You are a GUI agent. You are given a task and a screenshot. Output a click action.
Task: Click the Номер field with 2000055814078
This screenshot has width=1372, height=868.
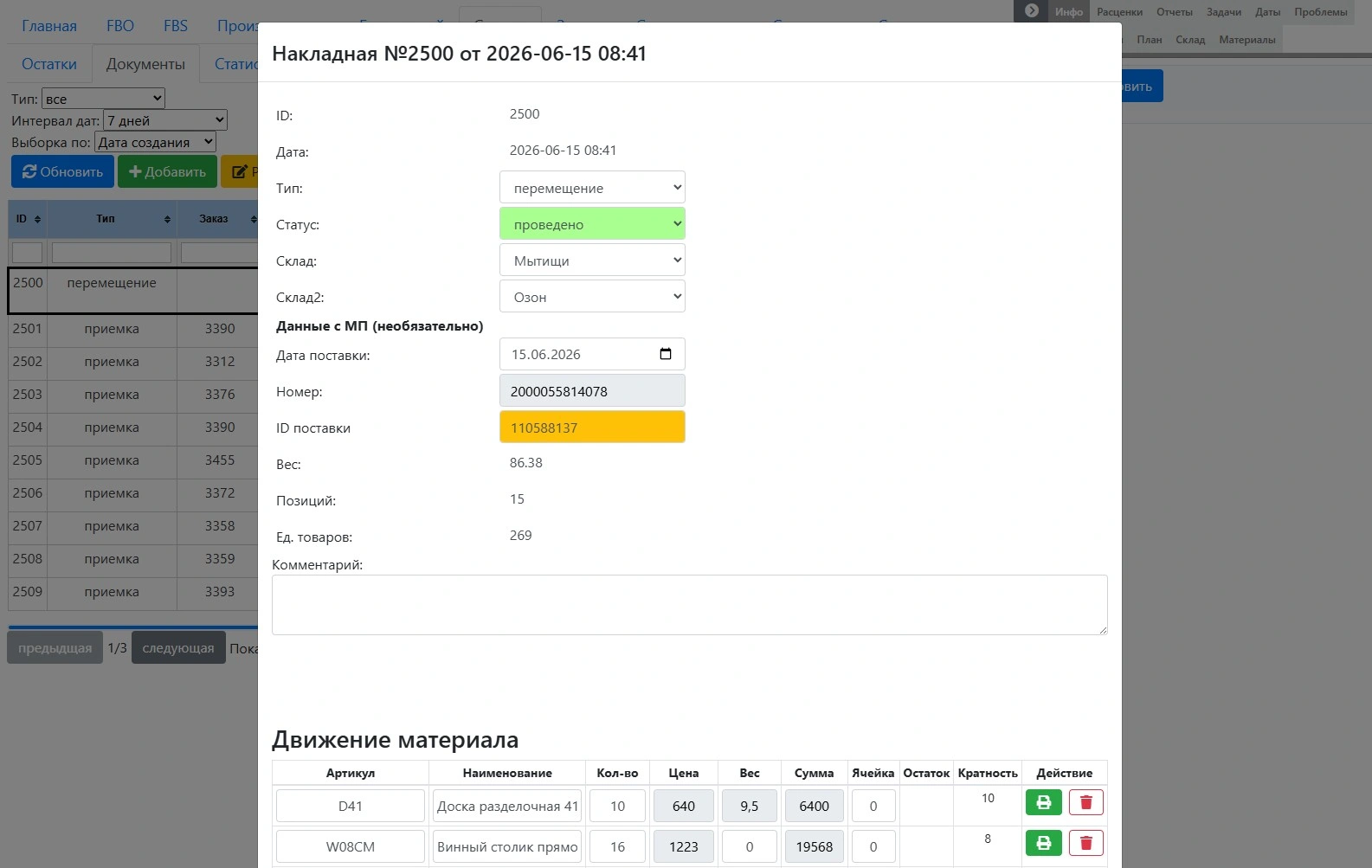click(x=592, y=391)
